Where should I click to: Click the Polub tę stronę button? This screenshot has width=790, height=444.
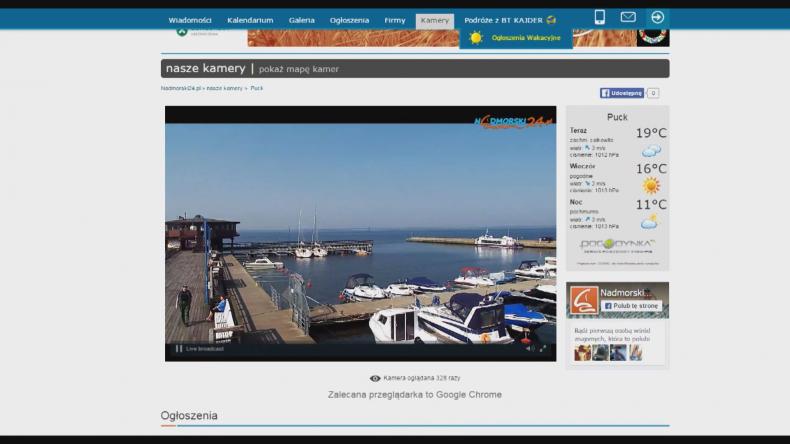(632, 306)
